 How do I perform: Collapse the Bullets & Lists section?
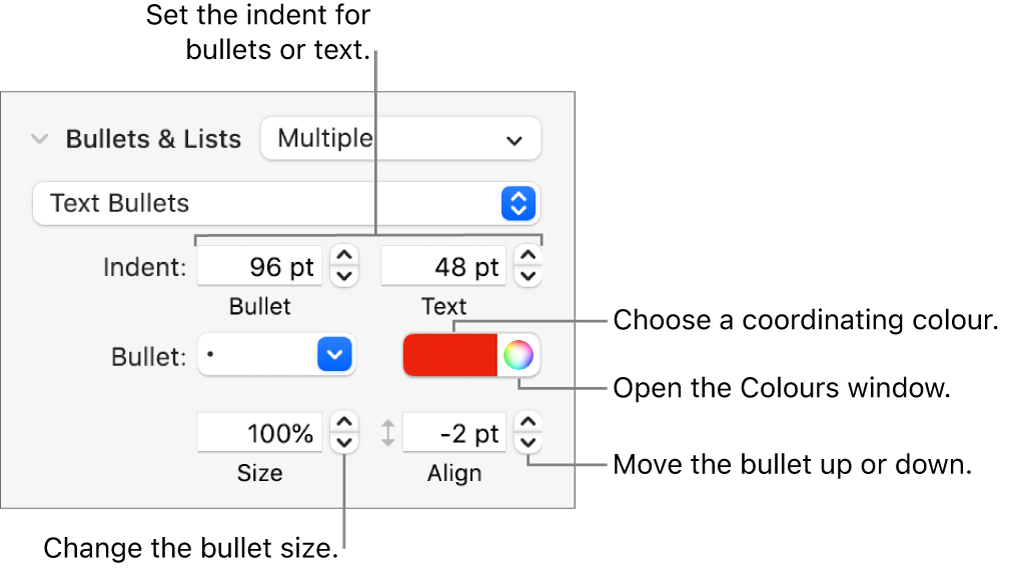pos(39,139)
